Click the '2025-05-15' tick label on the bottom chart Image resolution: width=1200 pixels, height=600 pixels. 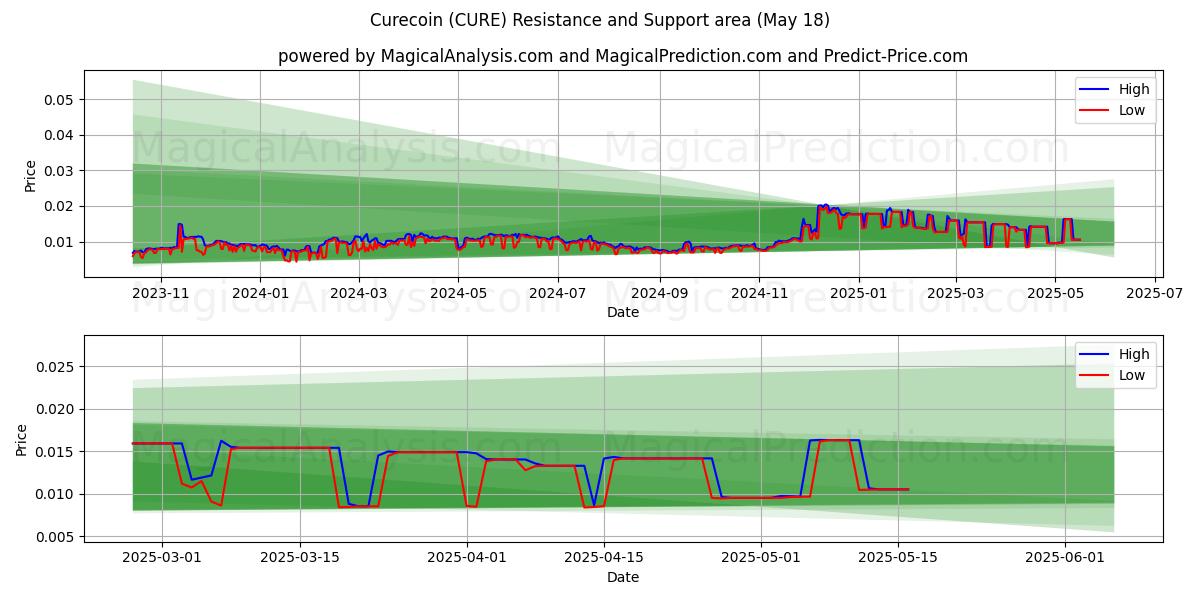[x=899, y=558]
